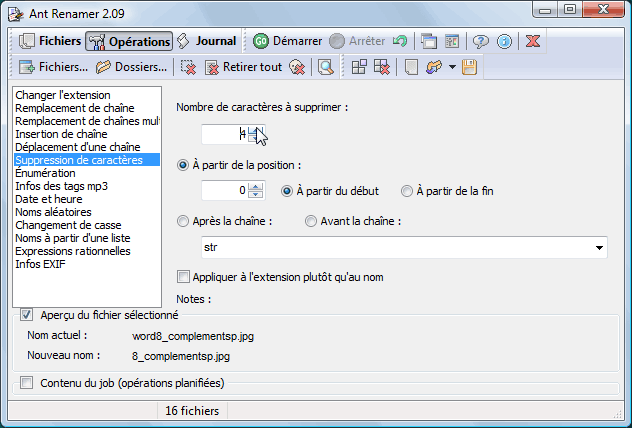Click the save batch floppy disk icon

(x=469, y=67)
